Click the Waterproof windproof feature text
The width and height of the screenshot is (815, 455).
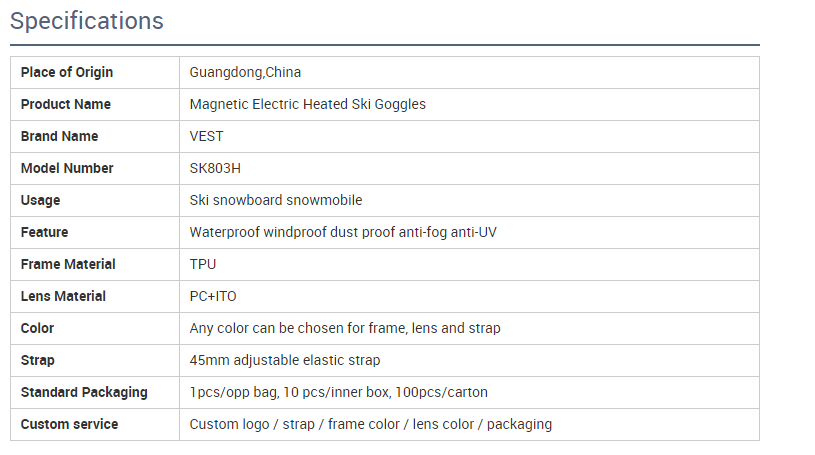tap(343, 232)
